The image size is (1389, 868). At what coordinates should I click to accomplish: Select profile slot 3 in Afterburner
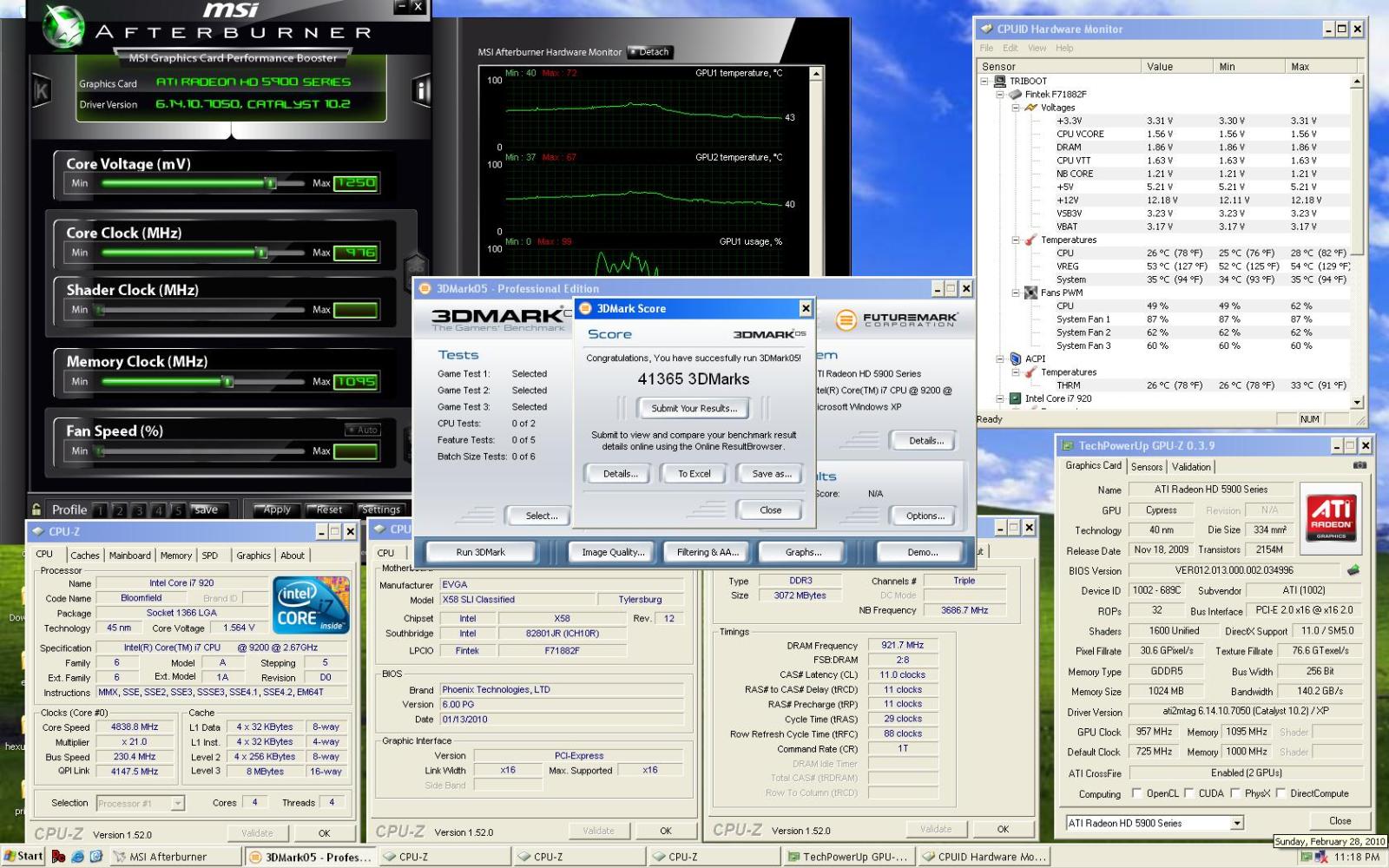click(138, 510)
